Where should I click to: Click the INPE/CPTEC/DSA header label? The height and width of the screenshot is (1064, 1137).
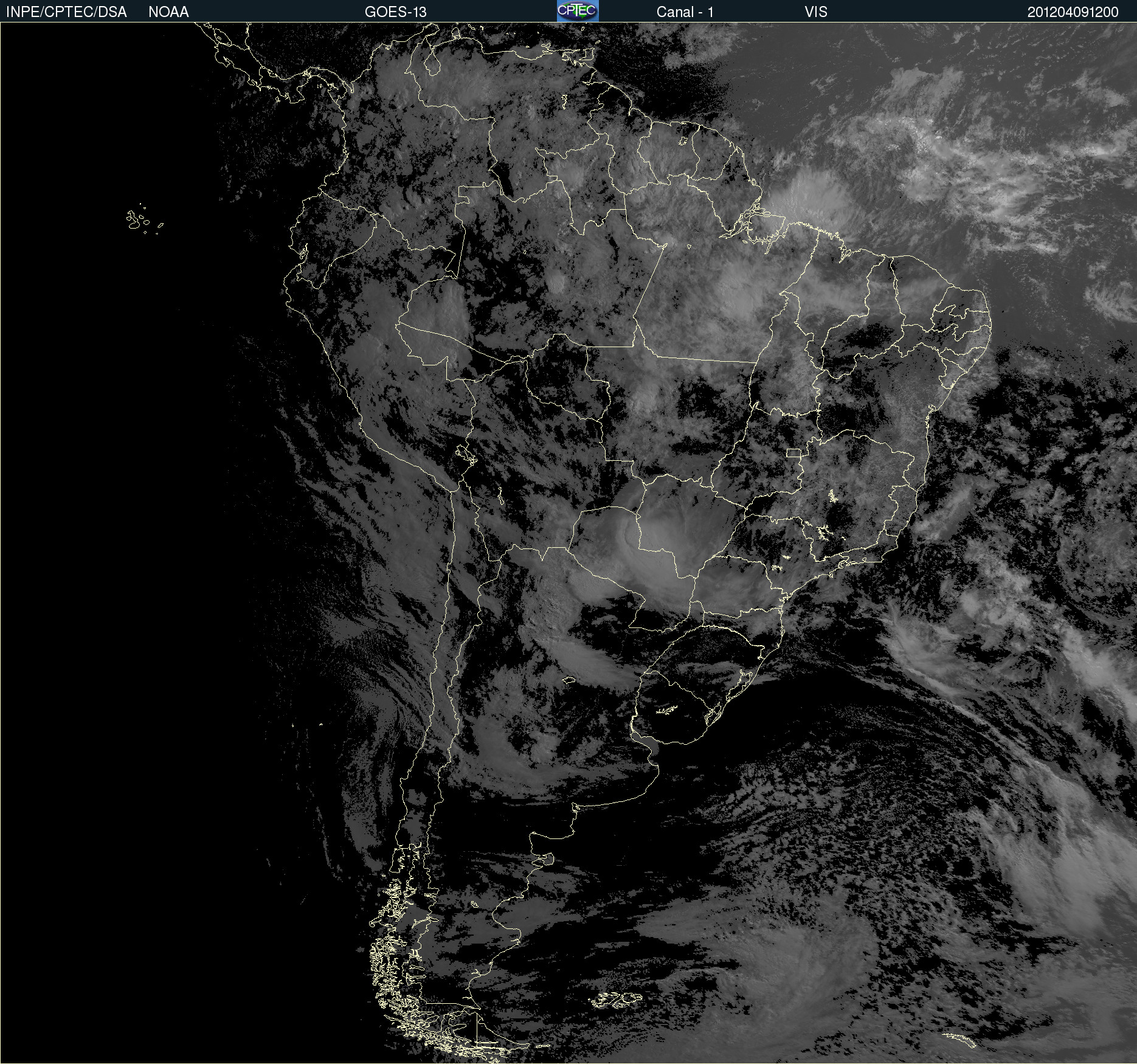coord(66,12)
